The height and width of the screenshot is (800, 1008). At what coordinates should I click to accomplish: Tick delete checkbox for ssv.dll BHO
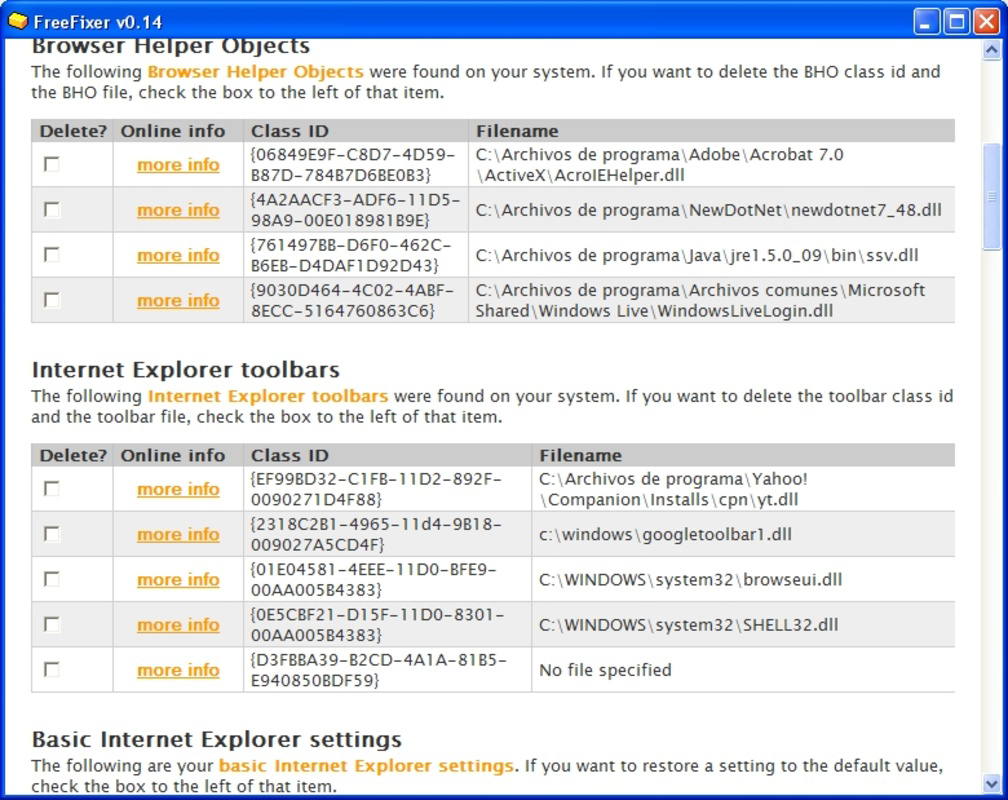pos(51,255)
